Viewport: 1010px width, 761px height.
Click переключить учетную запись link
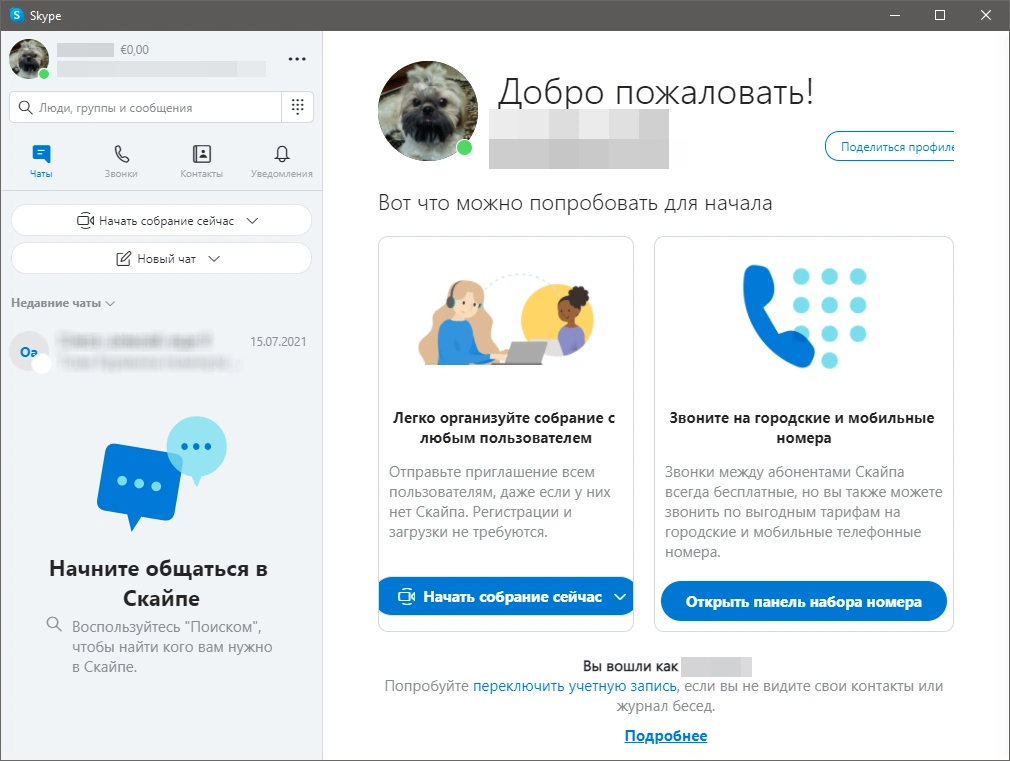[575, 686]
